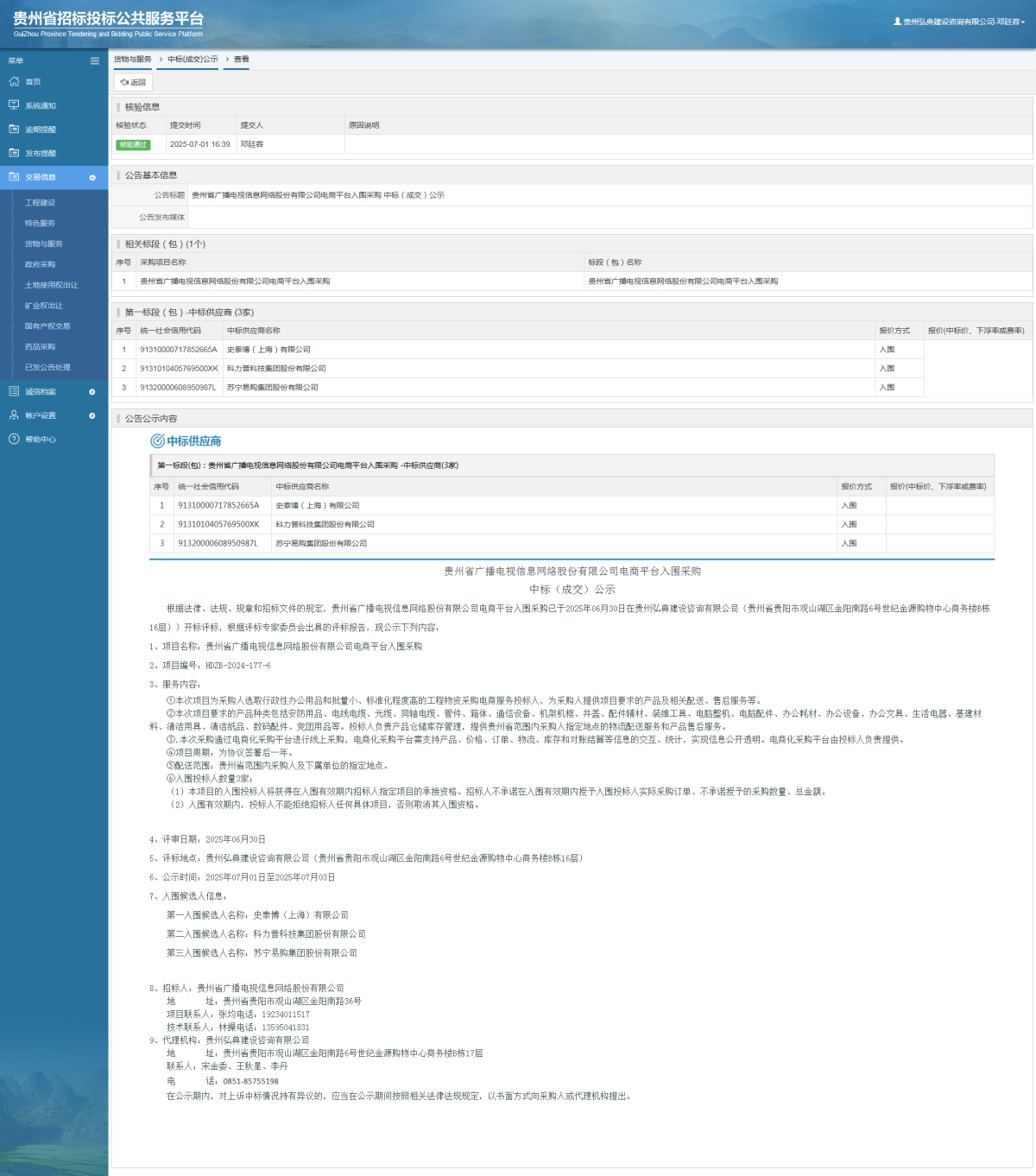The width and height of the screenshot is (1036, 1176).
Task: Select the 查看 breadcrumb tab
Action: [x=241, y=60]
